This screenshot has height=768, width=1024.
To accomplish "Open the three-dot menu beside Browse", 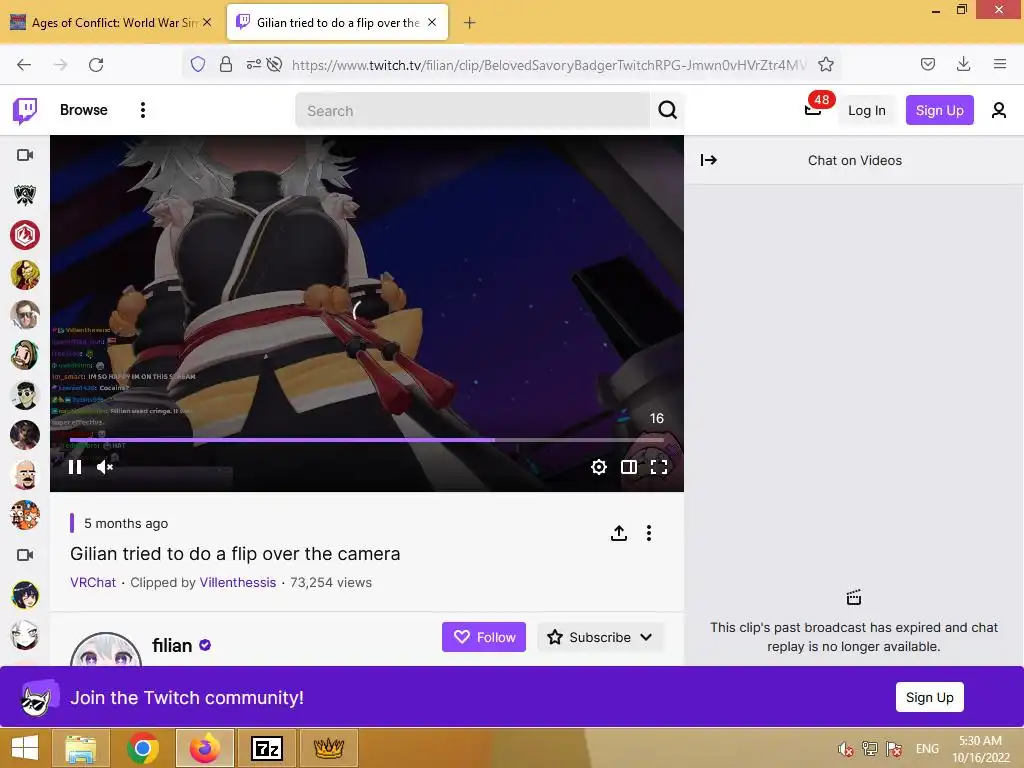I will coord(142,110).
